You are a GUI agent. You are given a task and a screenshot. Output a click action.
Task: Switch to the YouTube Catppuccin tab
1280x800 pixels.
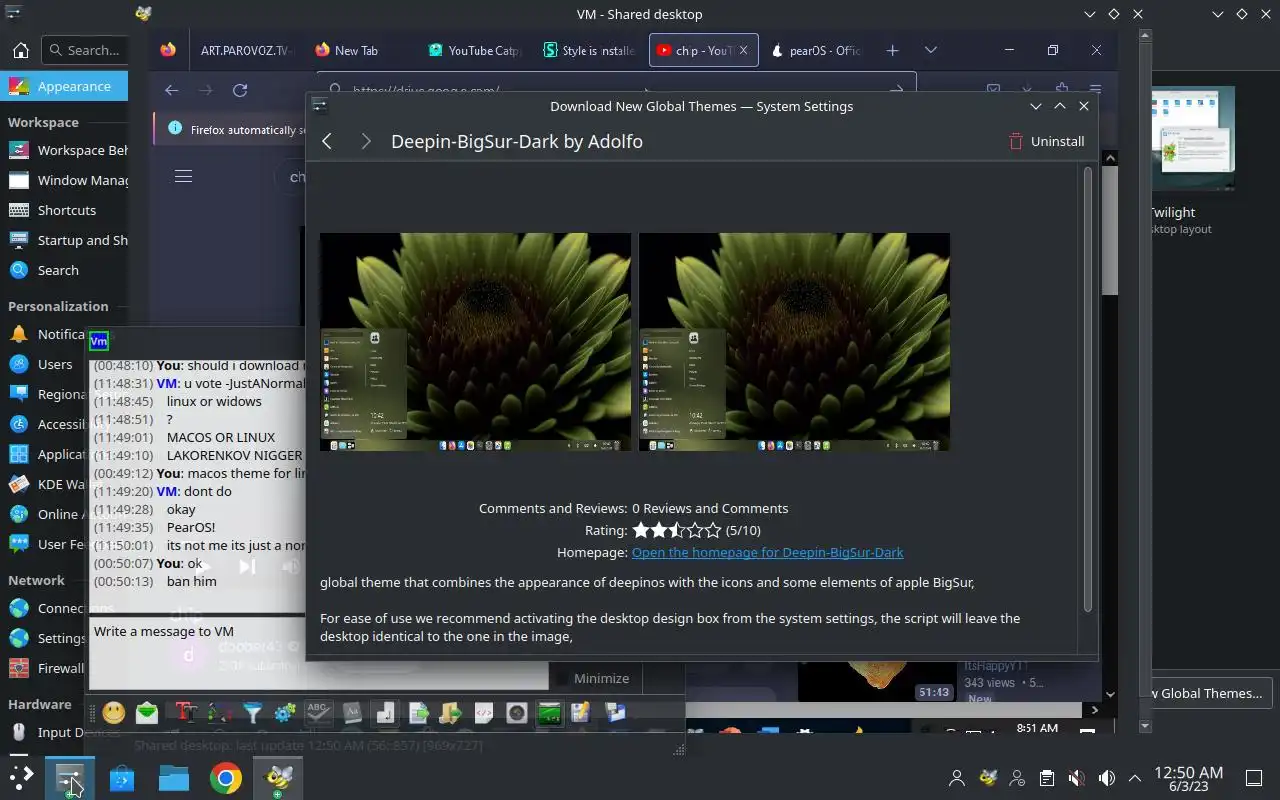pyautogui.click(x=474, y=50)
